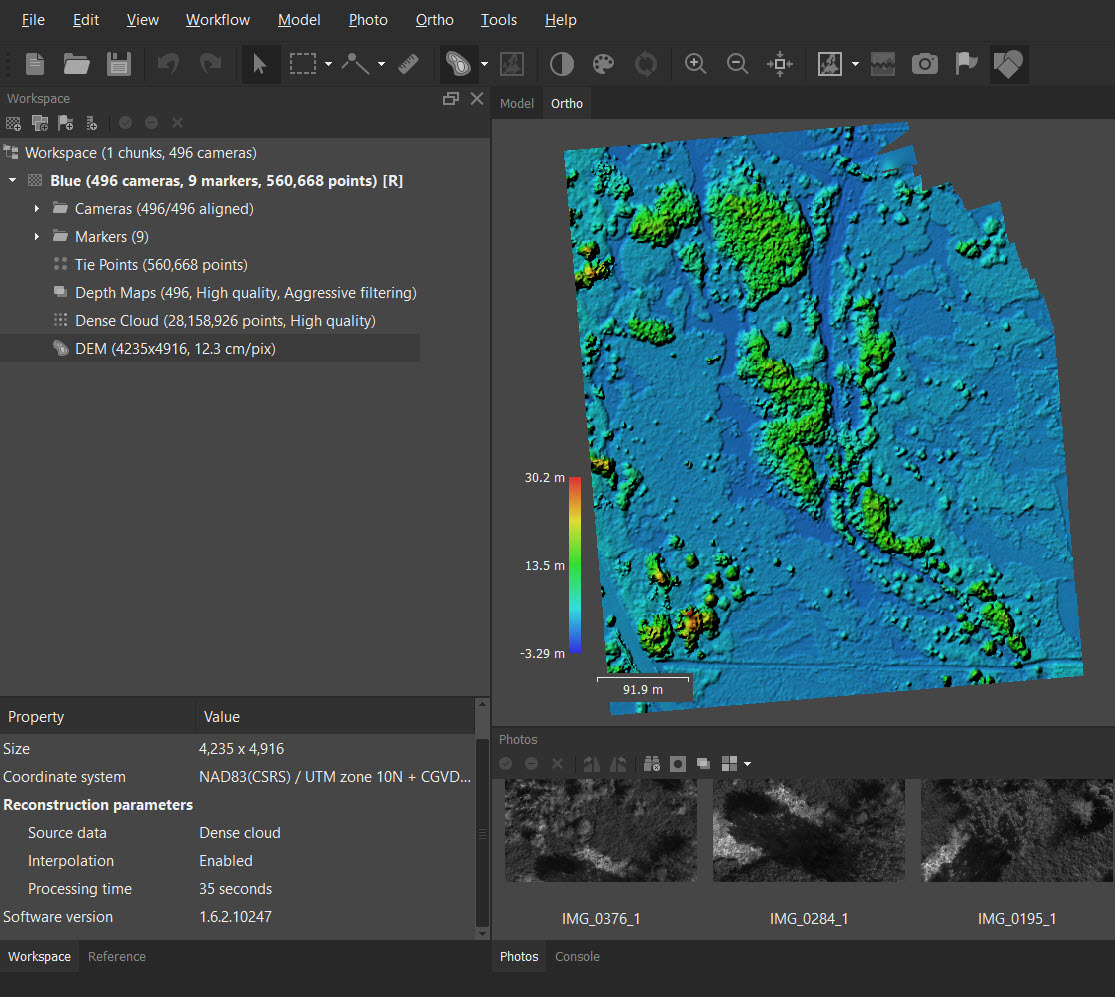Screen dimensions: 1115x997
Task: Toggle display of markers on the orthomosaic
Action: click(x=966, y=63)
